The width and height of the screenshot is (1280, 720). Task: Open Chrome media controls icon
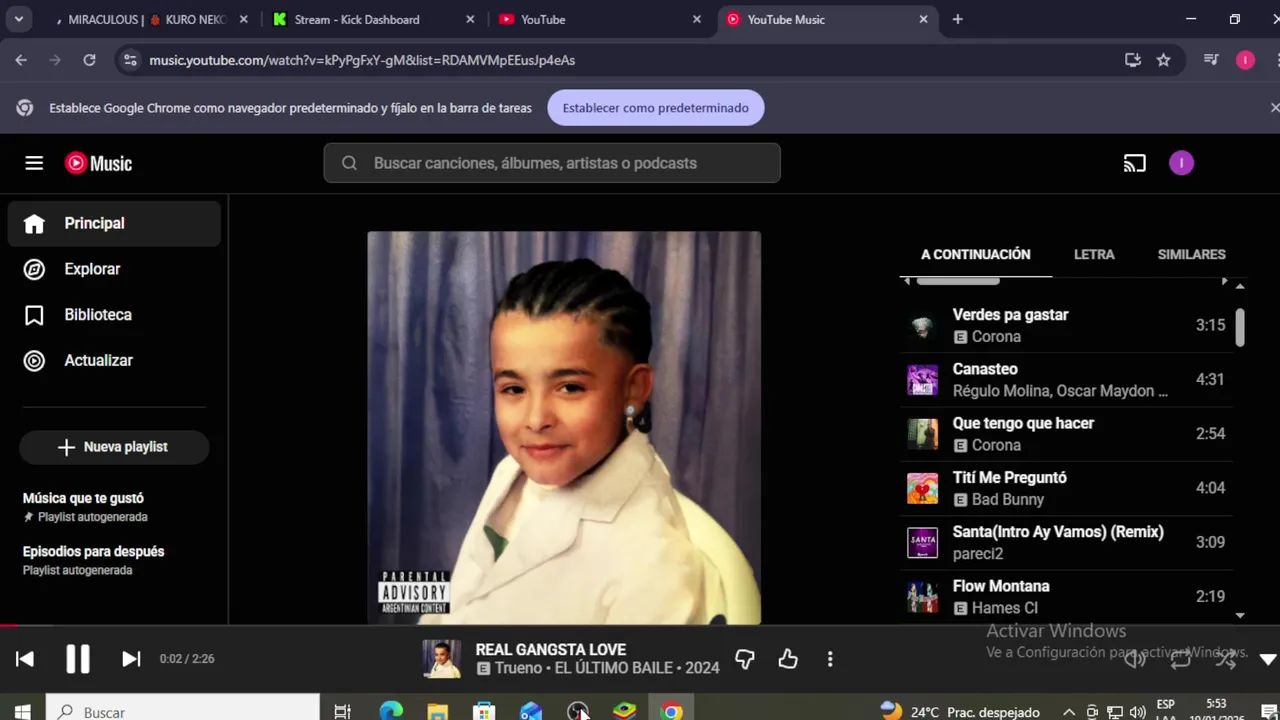click(1211, 60)
